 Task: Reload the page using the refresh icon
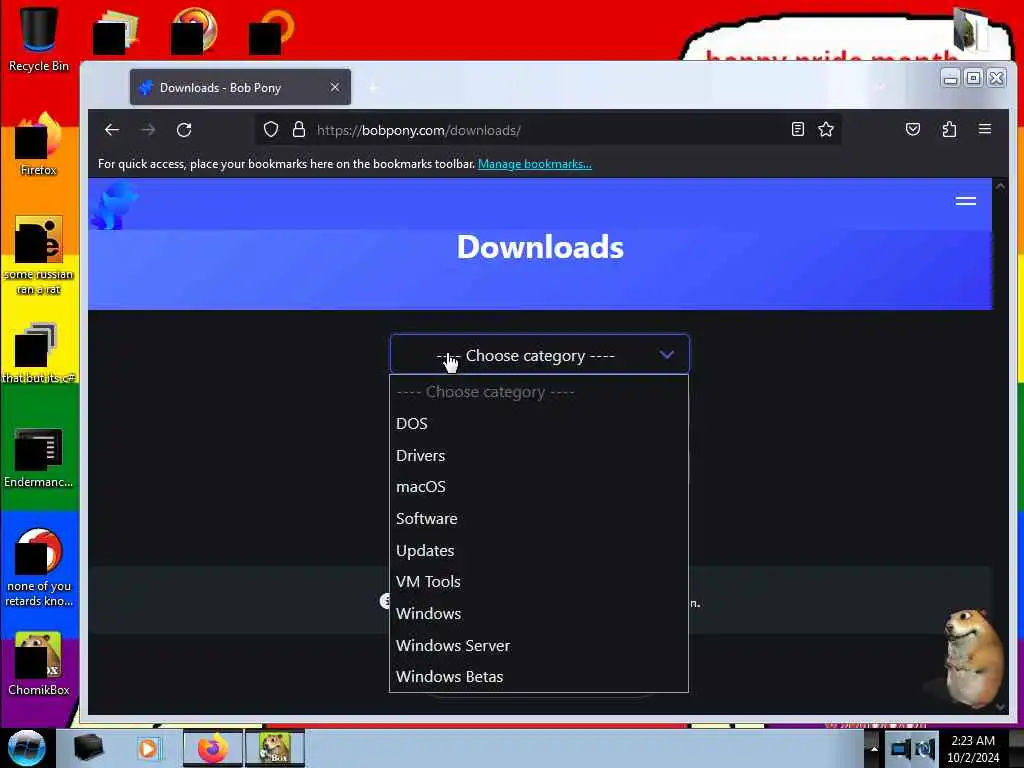pos(184,130)
